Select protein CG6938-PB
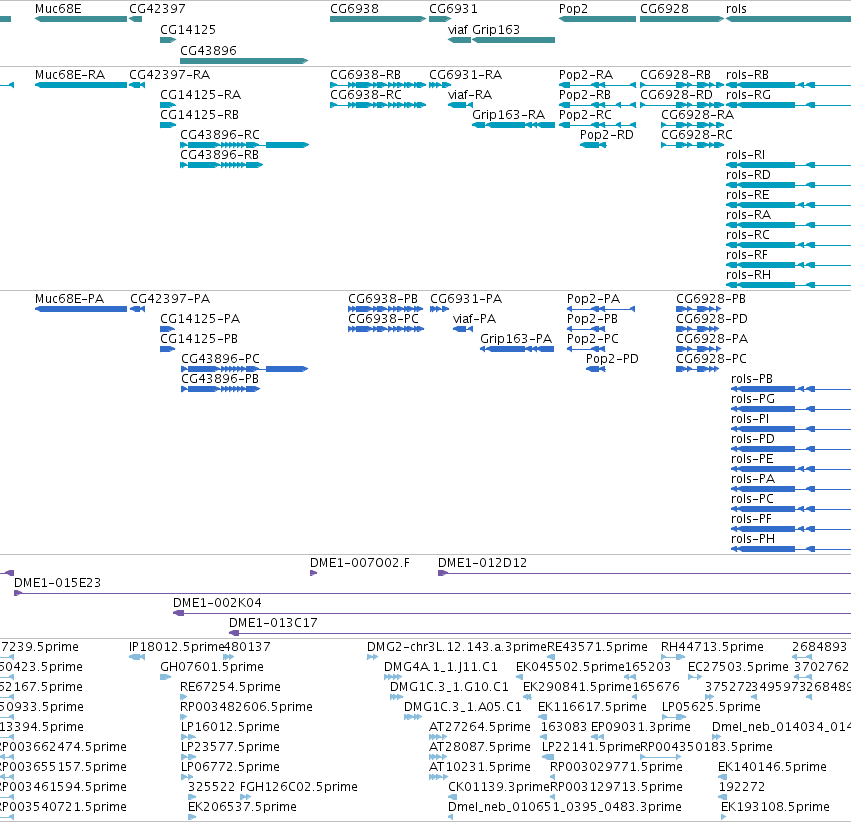 [x=383, y=298]
